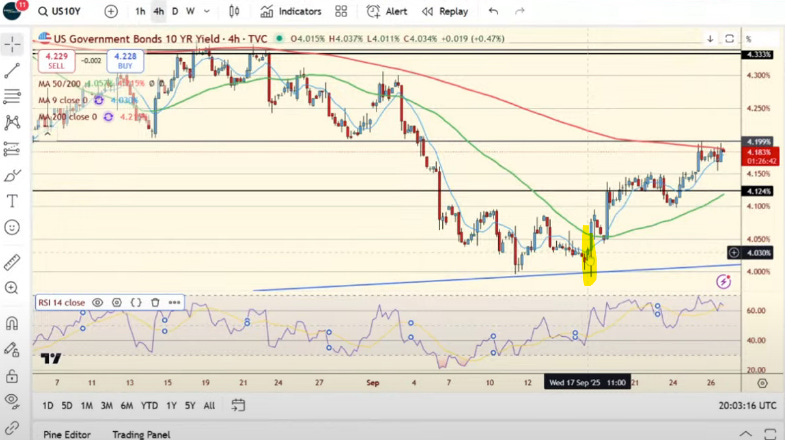
Task: Lock all drawing tools
Action: click(x=12, y=376)
